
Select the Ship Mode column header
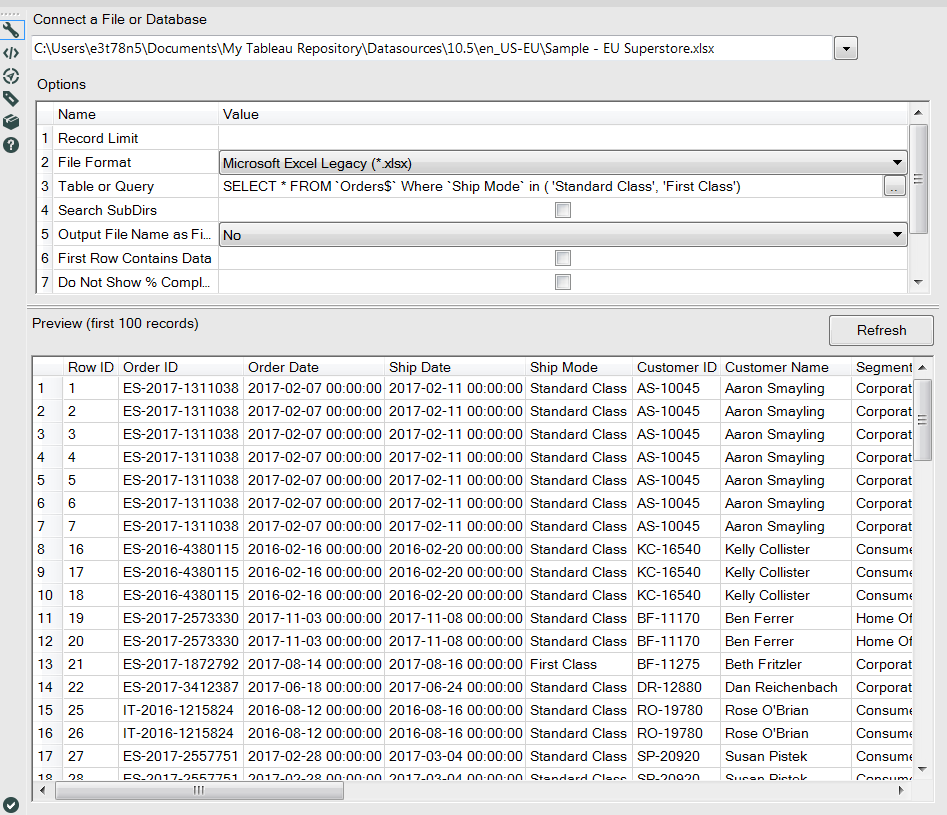(578, 367)
